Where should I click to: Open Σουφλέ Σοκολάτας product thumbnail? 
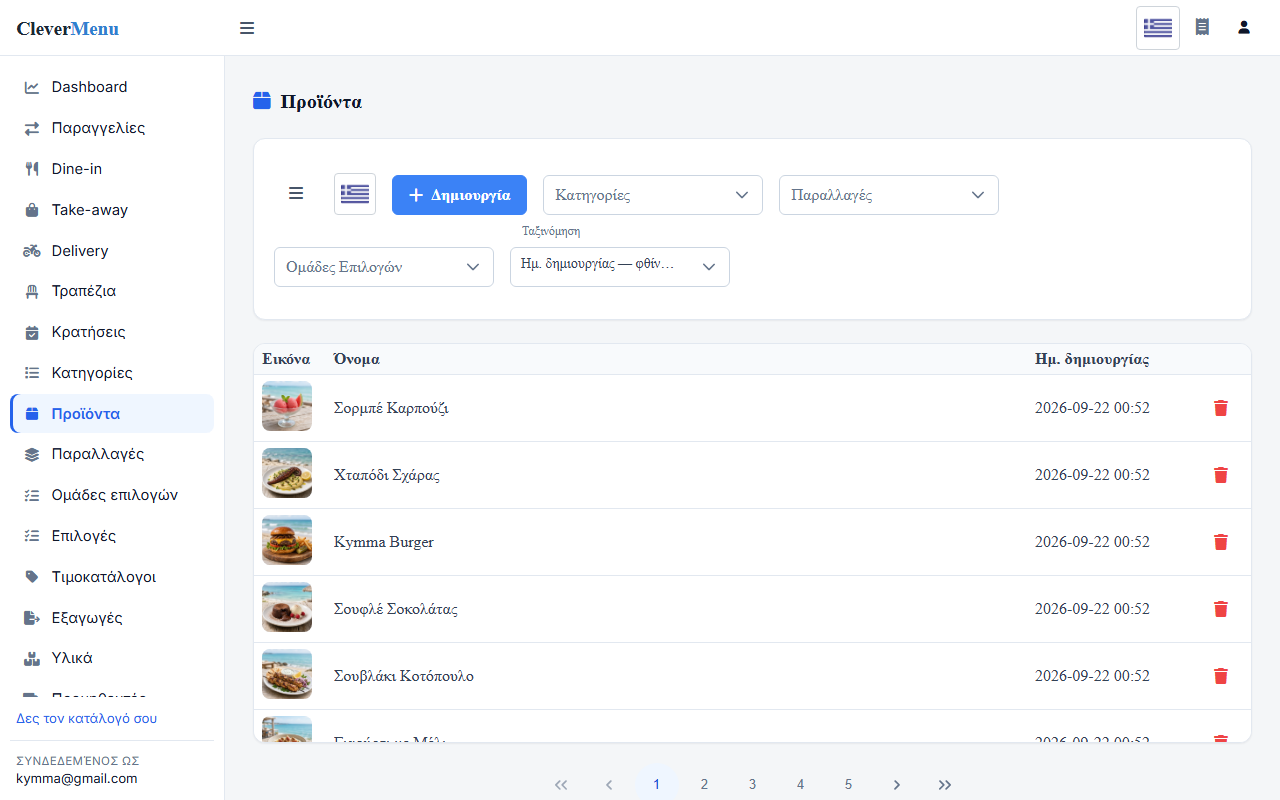287,607
